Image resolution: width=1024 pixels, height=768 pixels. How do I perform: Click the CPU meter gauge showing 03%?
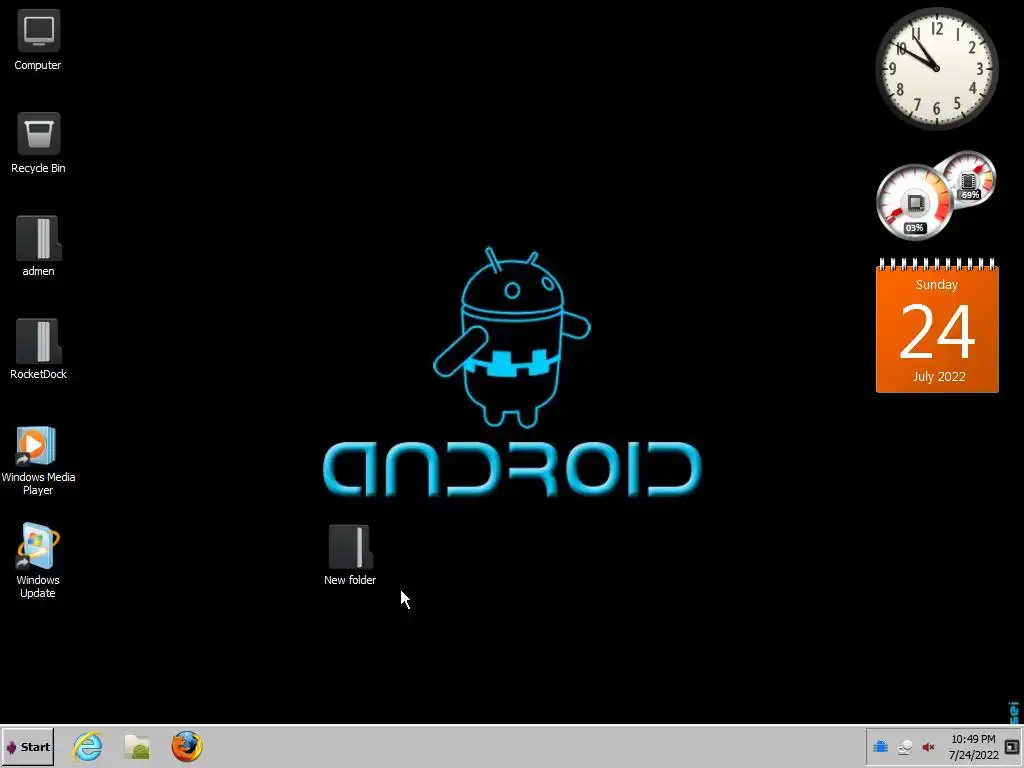pyautogui.click(x=914, y=202)
